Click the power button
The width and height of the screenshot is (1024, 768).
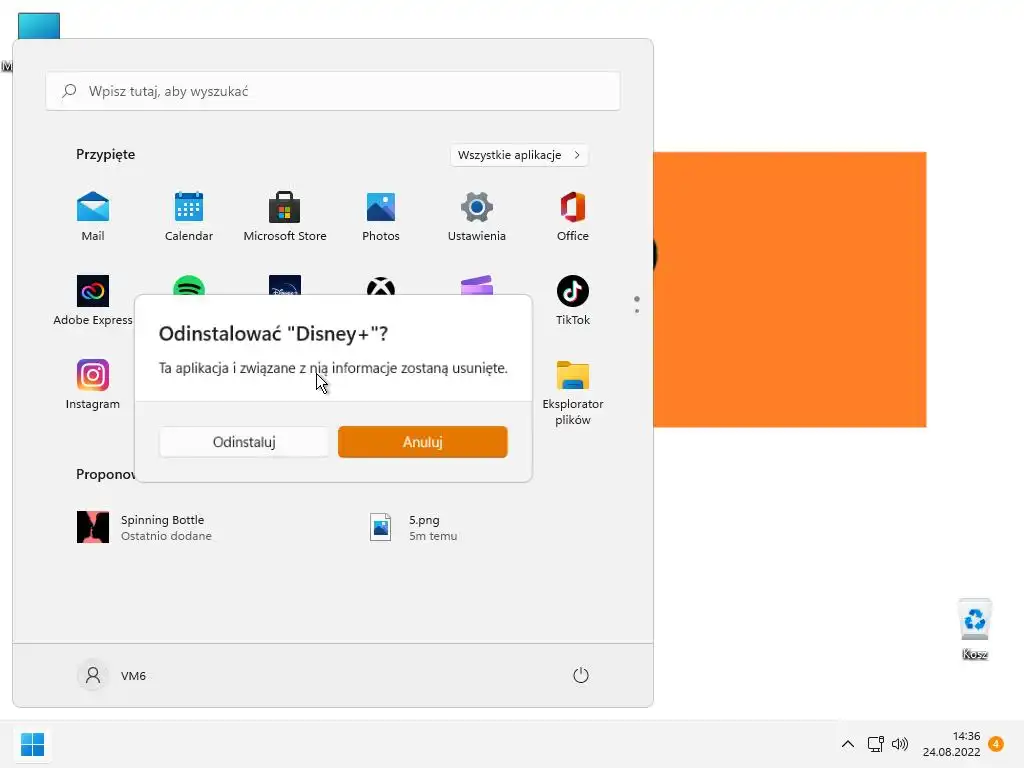(581, 675)
